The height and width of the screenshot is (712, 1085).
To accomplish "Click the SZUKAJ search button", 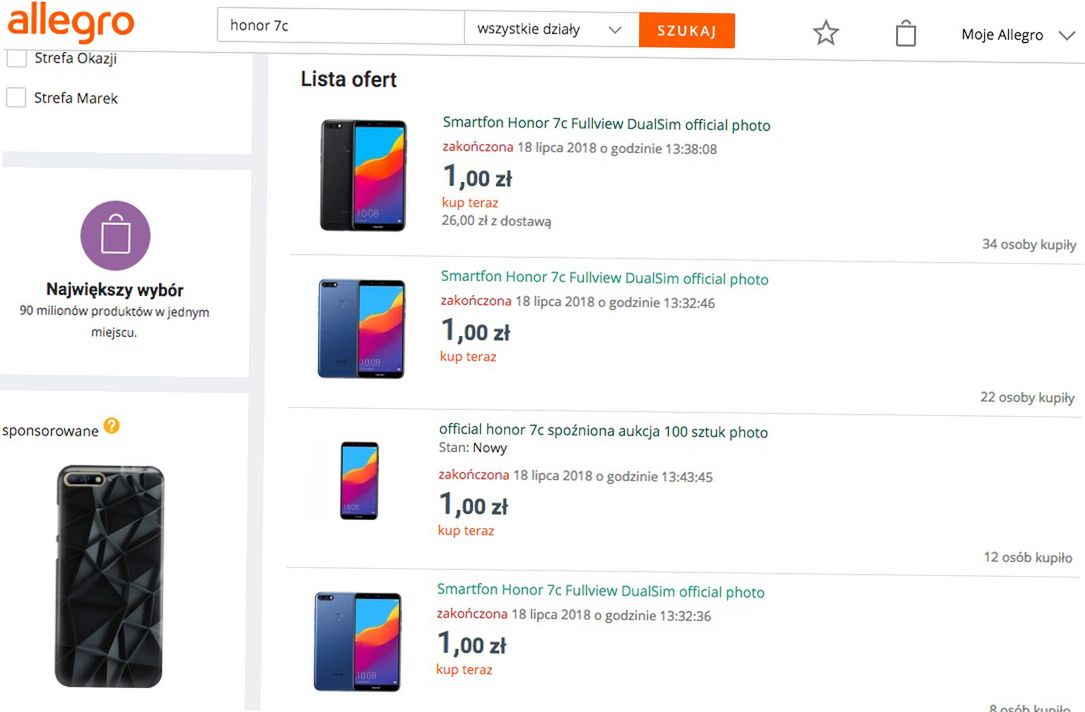I will pos(686,30).
